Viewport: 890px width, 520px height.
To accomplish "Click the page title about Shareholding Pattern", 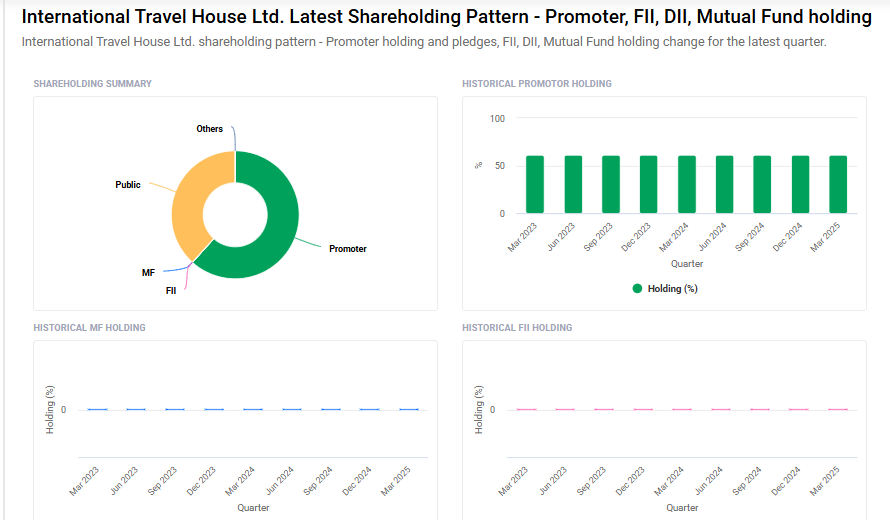I will [x=447, y=17].
